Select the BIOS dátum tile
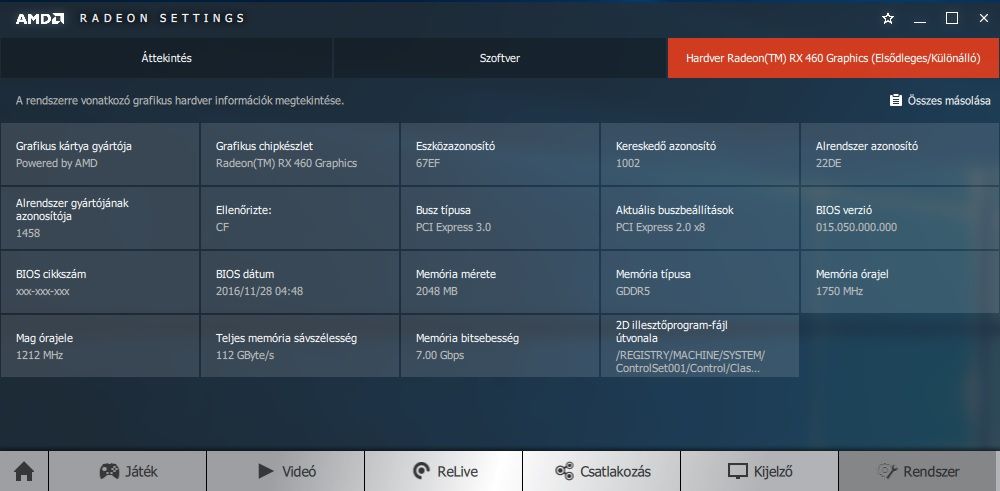 pyautogui.click(x=300, y=282)
